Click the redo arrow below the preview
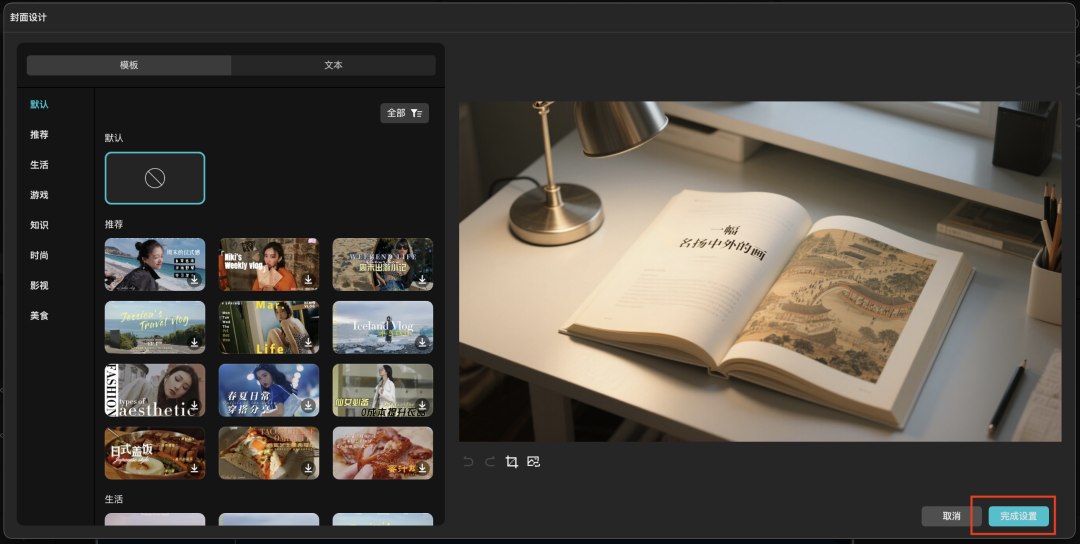Image resolution: width=1080 pixels, height=544 pixels. 490,462
